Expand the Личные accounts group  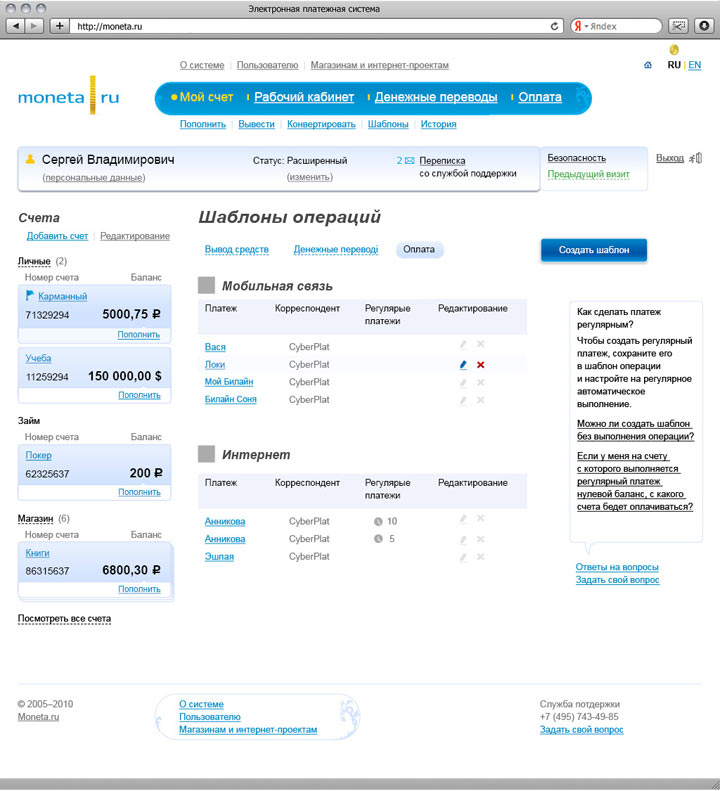(x=34, y=261)
